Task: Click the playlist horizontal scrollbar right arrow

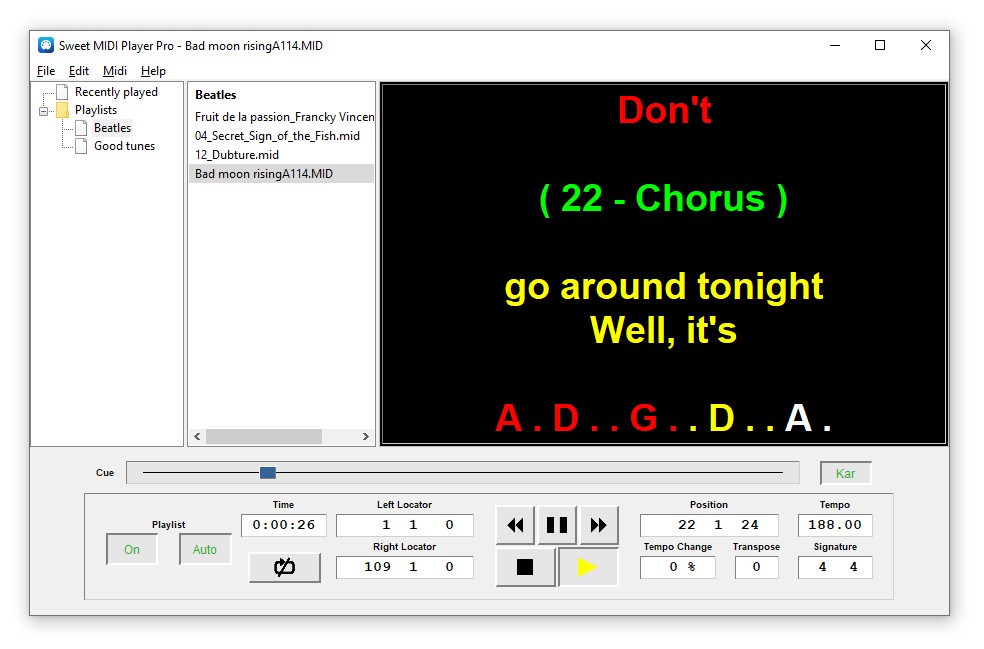Action: click(365, 436)
